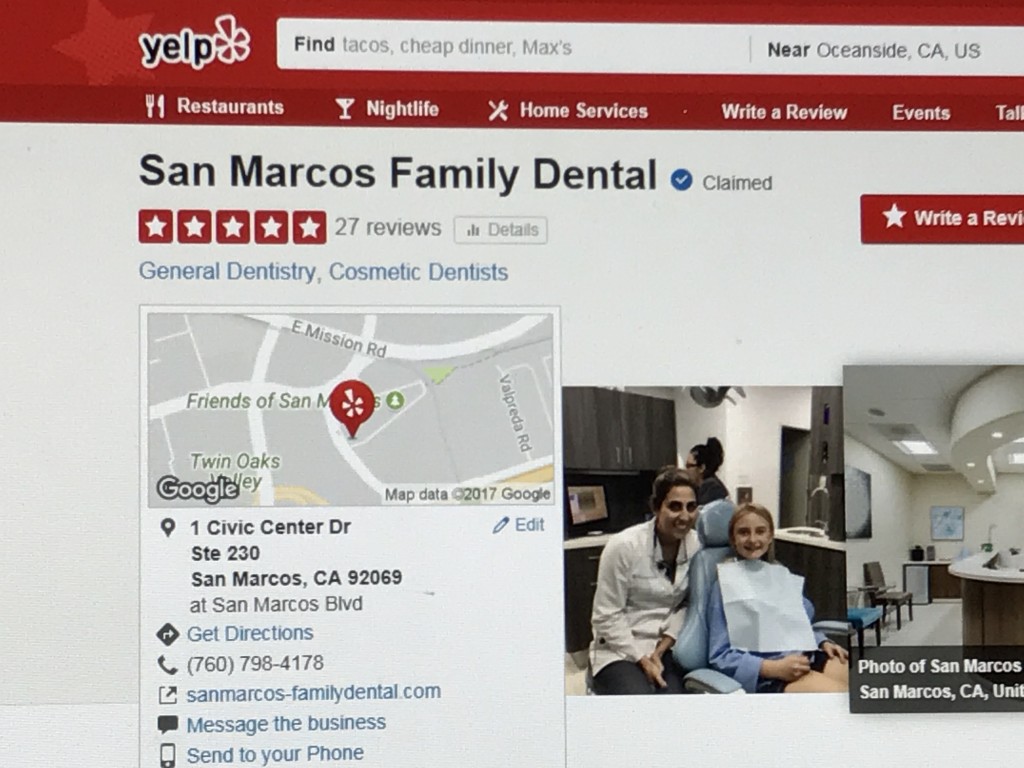1024x768 pixels.
Task: Open the Write a Review menu item
Action: pyautogui.click(x=784, y=112)
